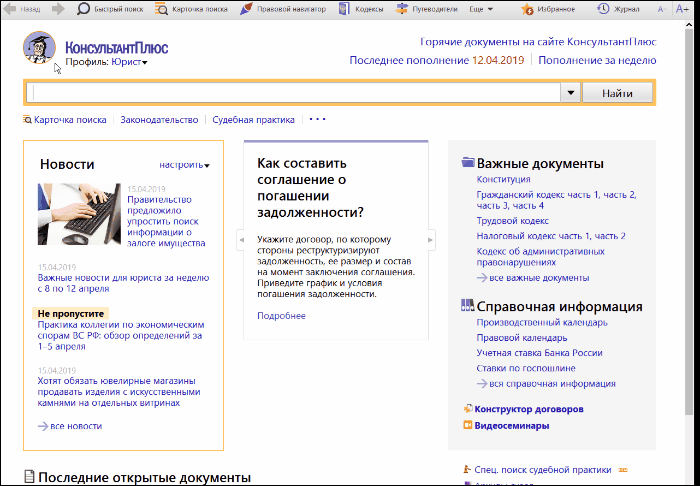Open Пополнение за неделю link
700x486 pixels.
point(597,60)
